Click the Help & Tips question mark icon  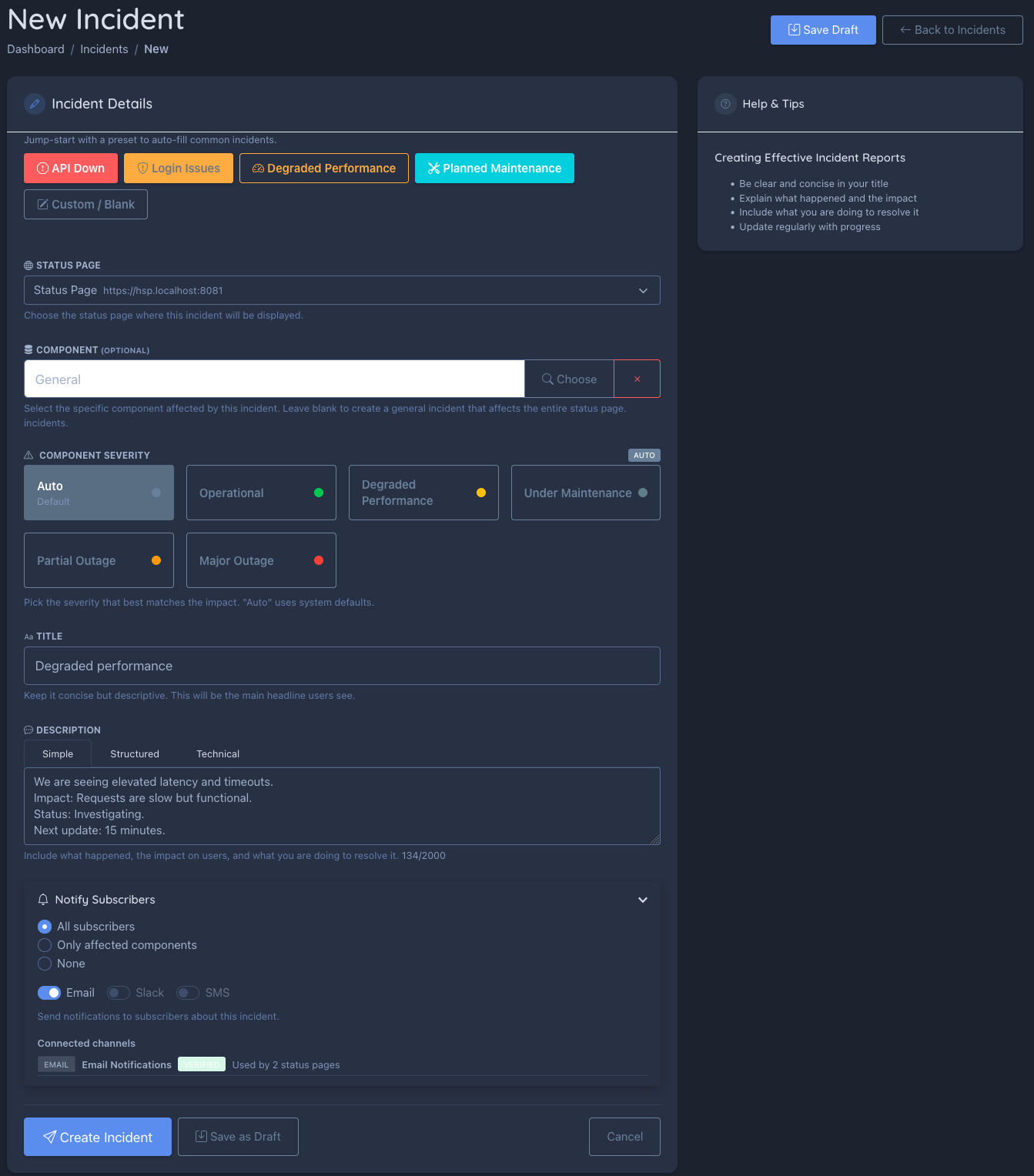[x=725, y=104]
